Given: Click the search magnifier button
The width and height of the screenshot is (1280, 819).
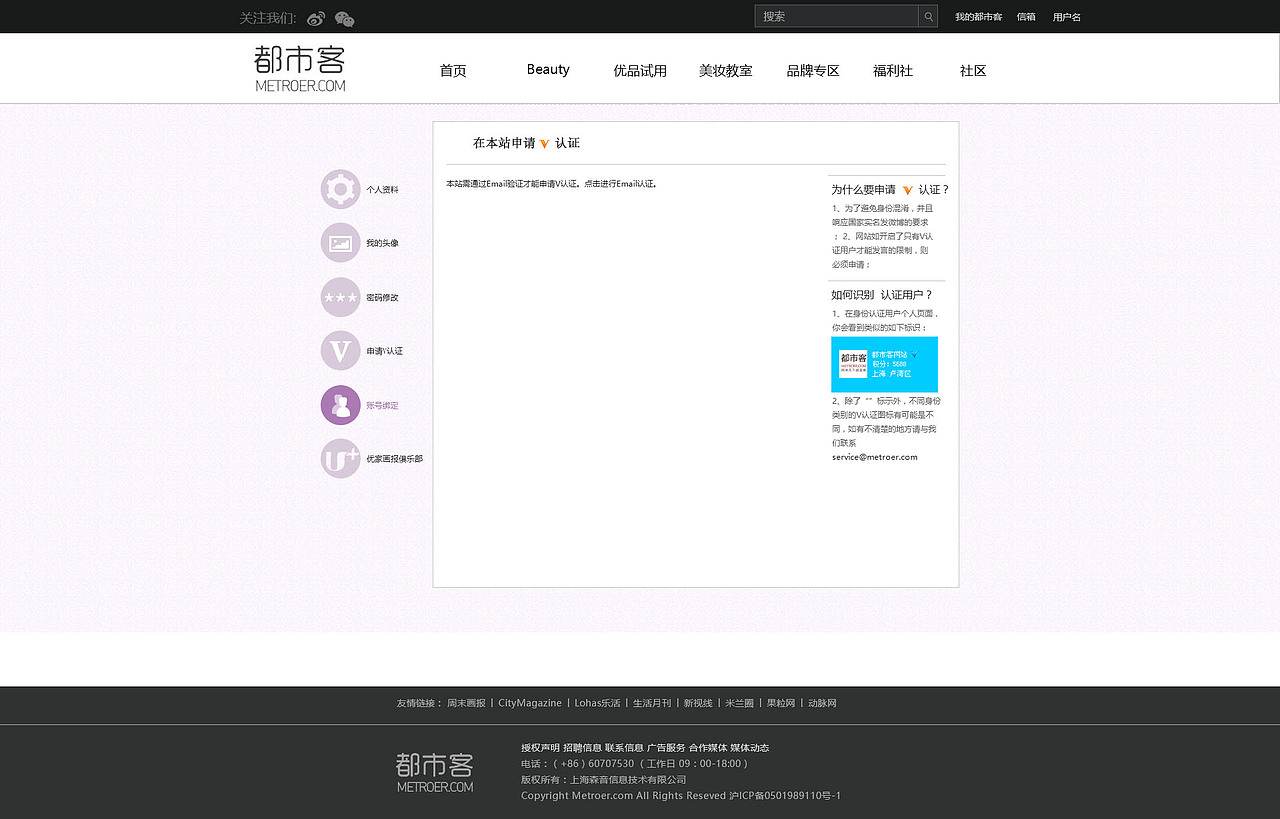Looking at the screenshot, I should (928, 16).
